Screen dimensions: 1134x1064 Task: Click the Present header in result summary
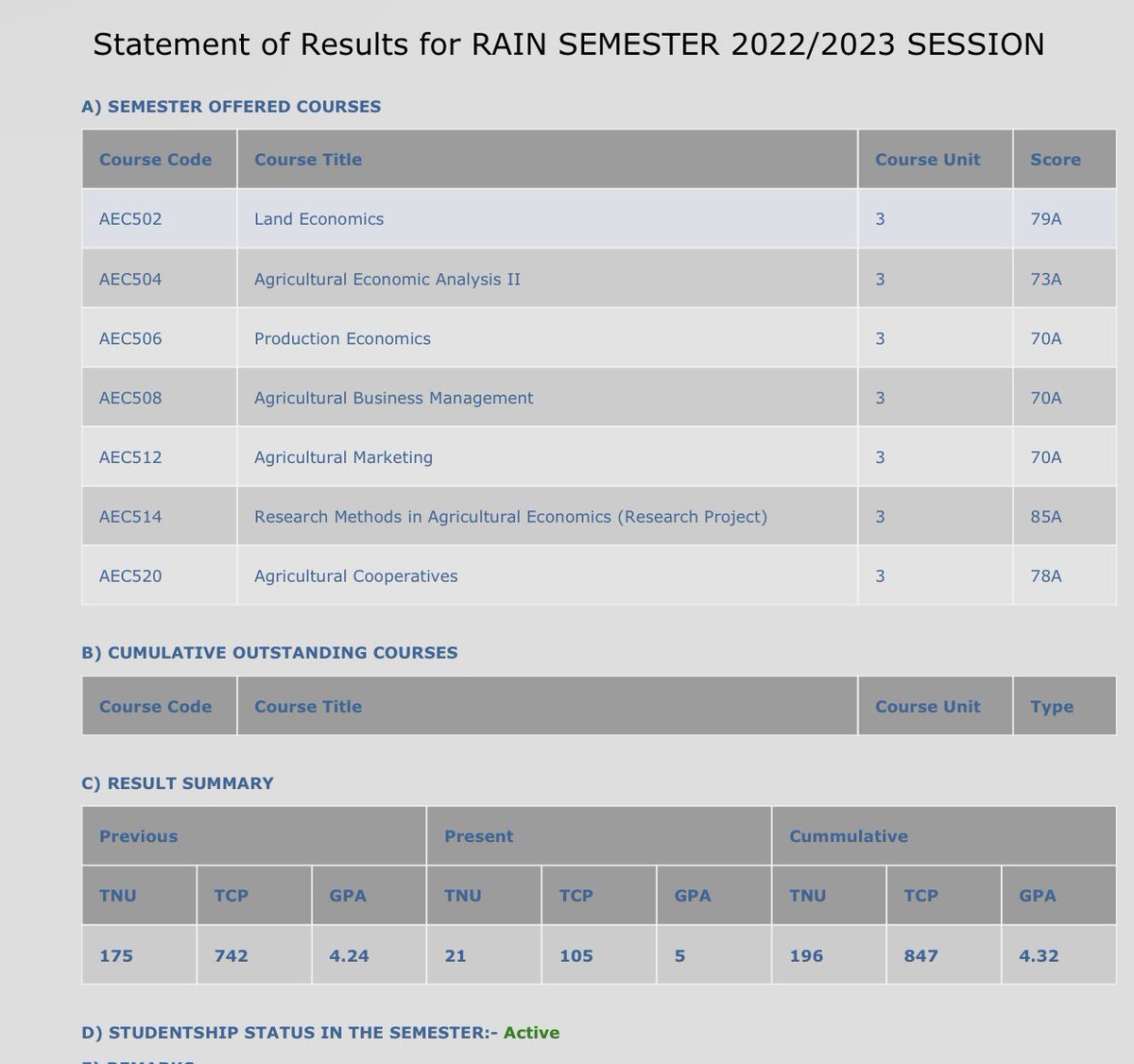point(478,836)
